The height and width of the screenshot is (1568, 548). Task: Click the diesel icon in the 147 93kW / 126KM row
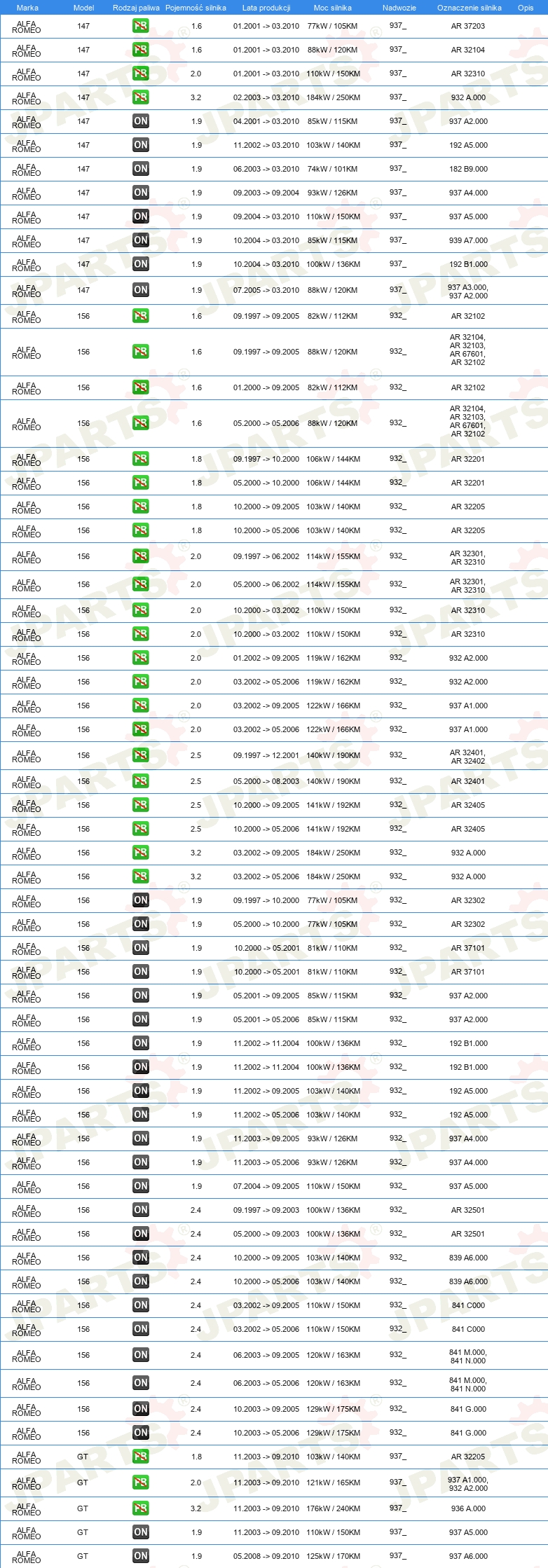click(x=140, y=193)
